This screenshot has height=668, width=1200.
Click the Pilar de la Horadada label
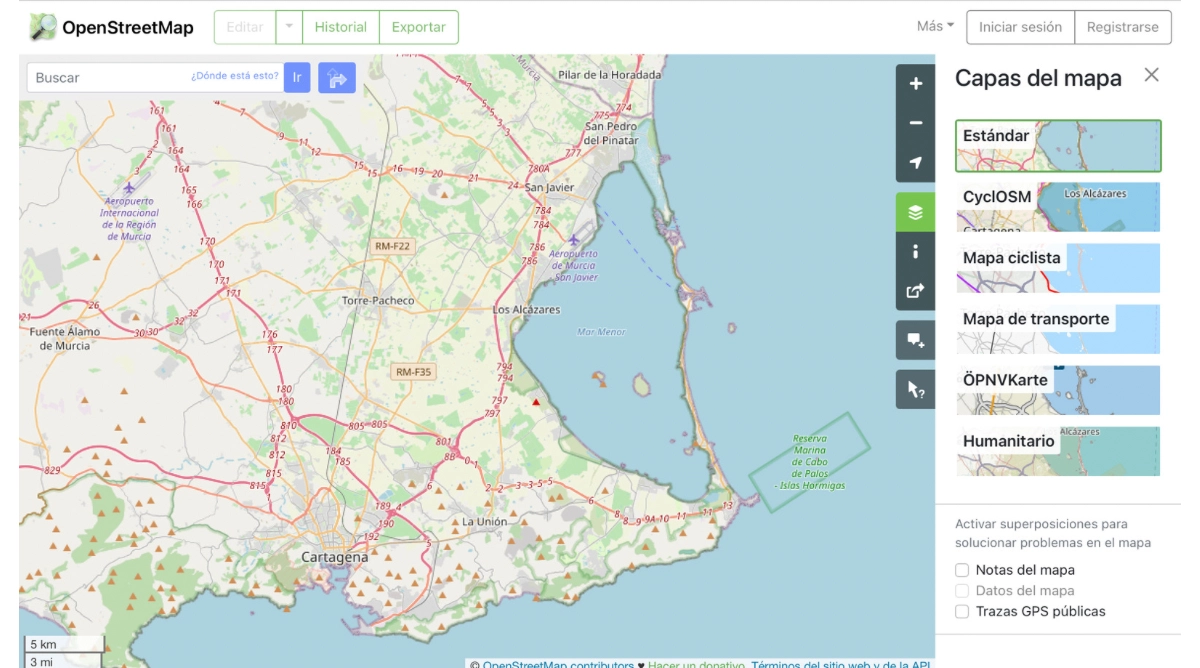pos(610,74)
